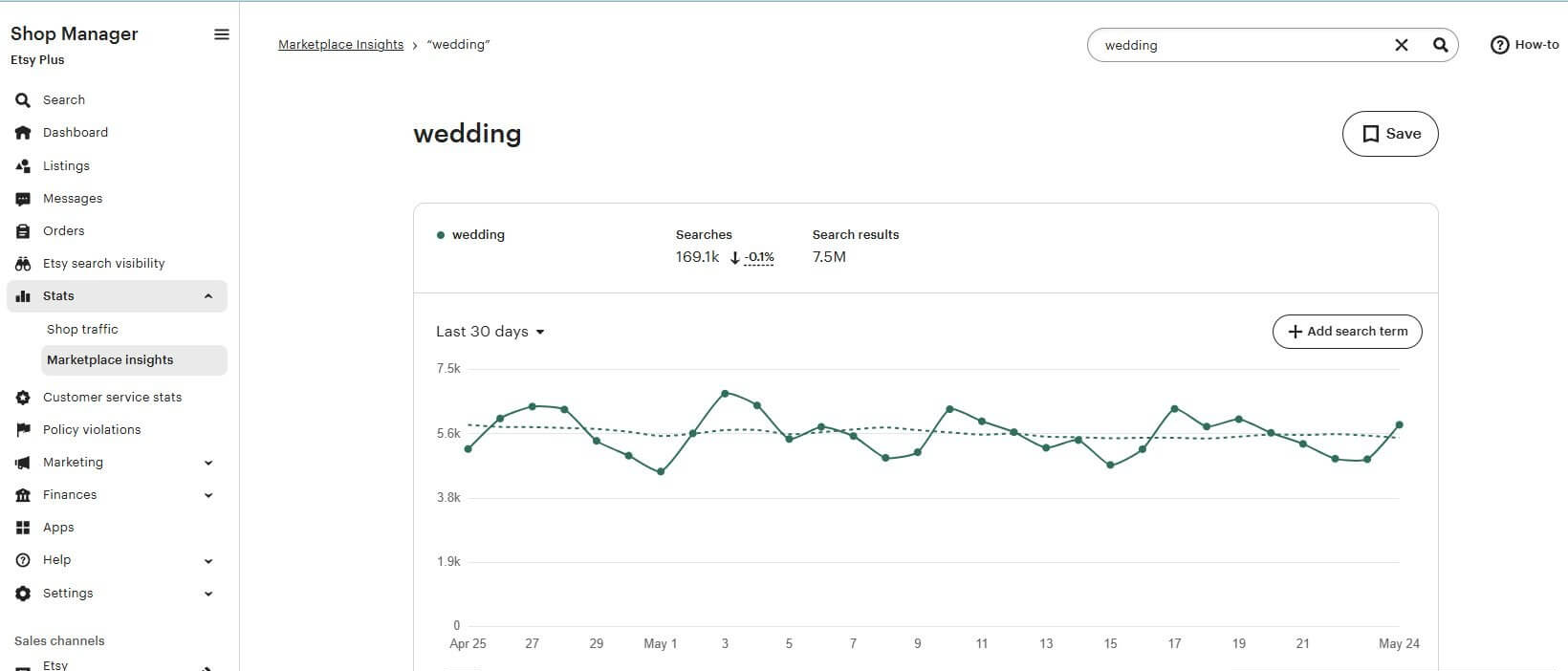The height and width of the screenshot is (671, 1568).
Task: Expand the Marketing submenu chevron
Action: point(208,464)
